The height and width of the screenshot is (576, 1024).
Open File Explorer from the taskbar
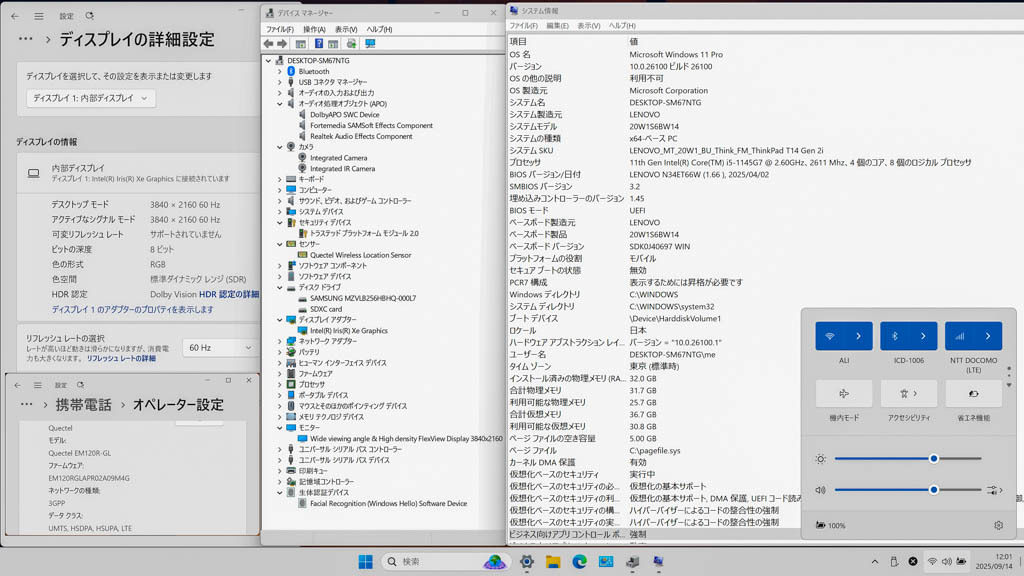(x=553, y=562)
